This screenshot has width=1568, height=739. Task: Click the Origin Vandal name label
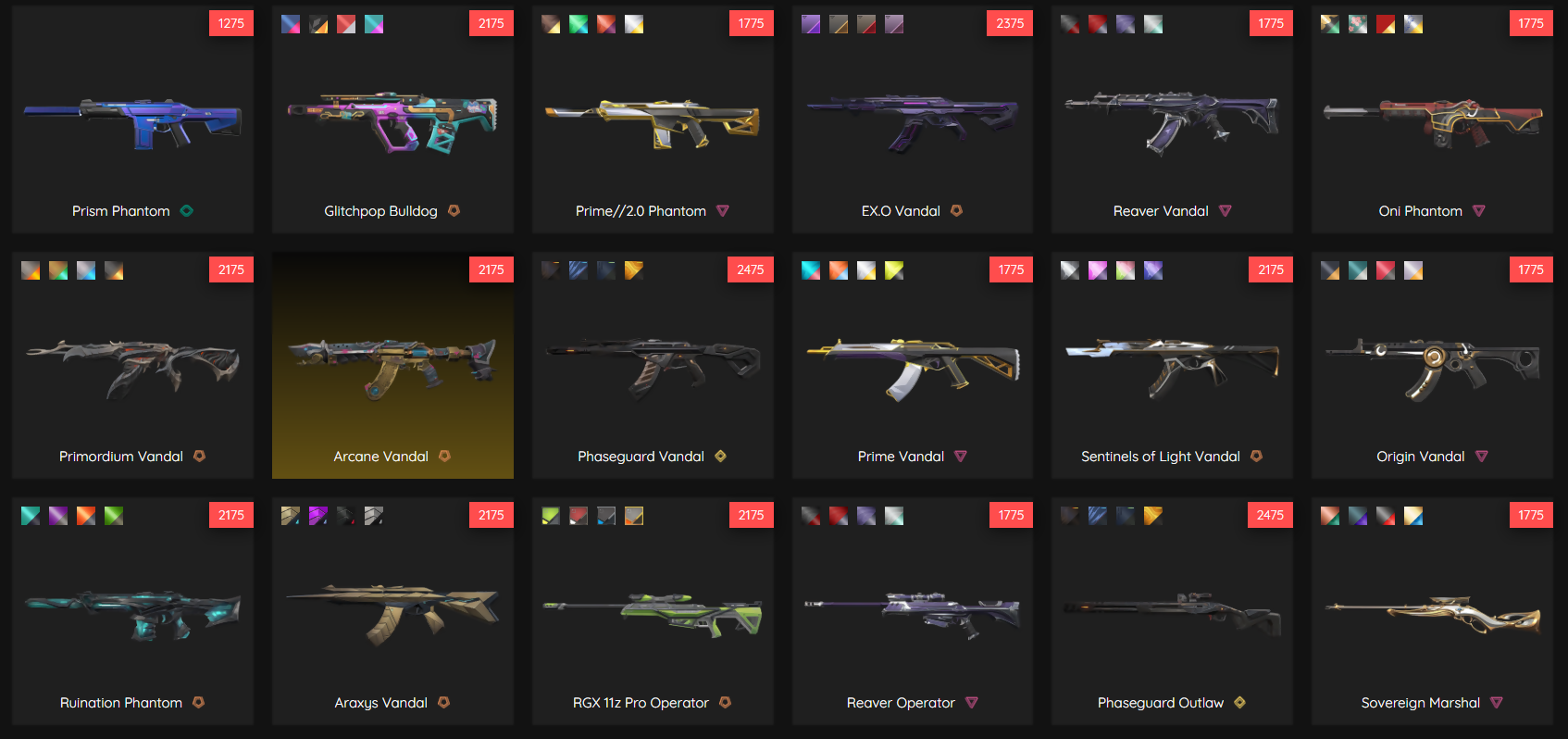[1420, 457]
